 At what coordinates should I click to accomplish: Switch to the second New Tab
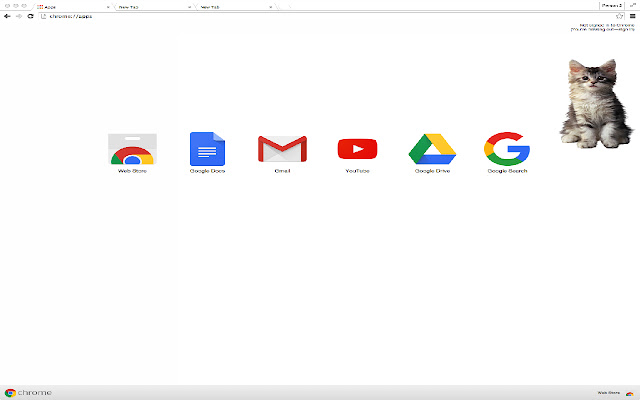pyautogui.click(x=235, y=7)
